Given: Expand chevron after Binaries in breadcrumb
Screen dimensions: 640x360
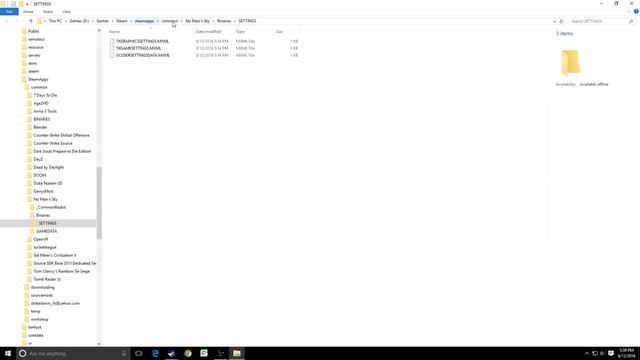Looking at the screenshot, I should click(235, 21).
